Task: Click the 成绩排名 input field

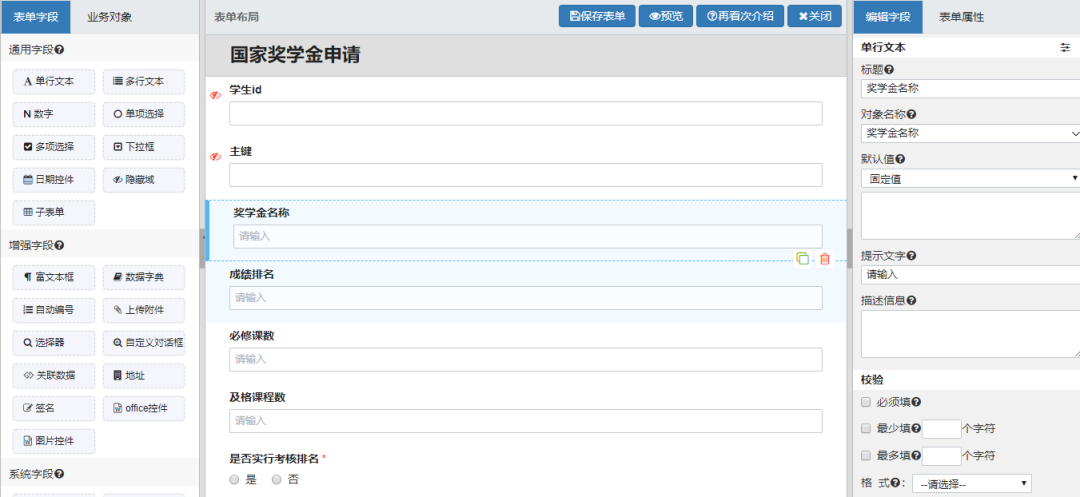Action: point(525,298)
